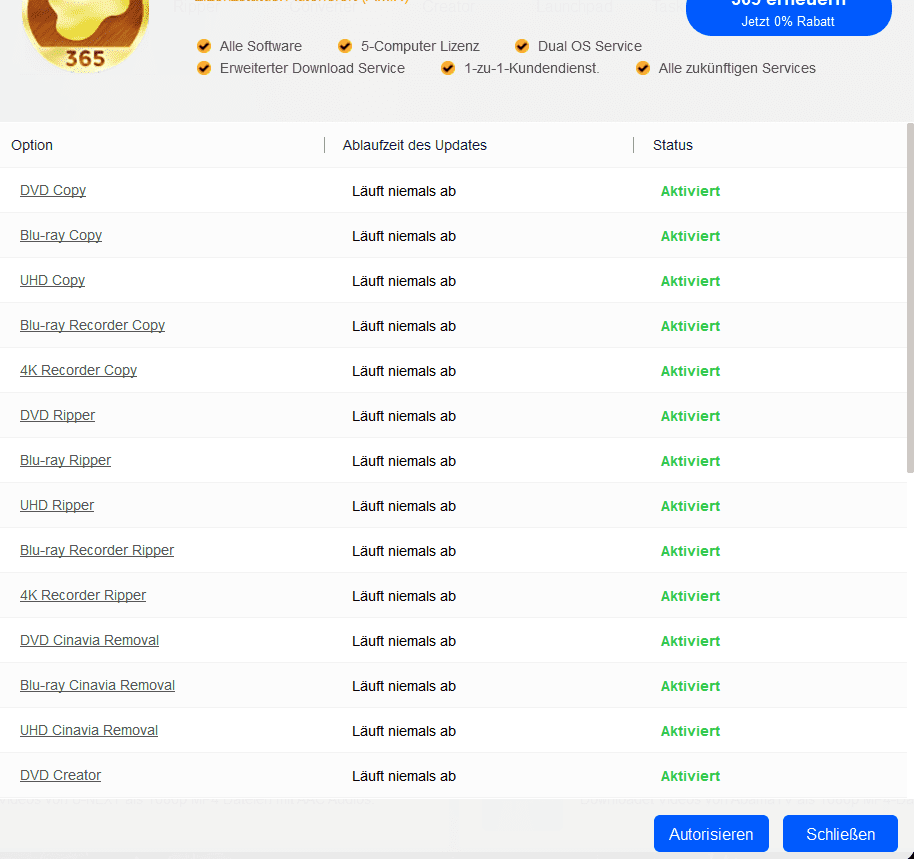
Task: Click the Erweiterter Download Service feature text
Action: click(x=312, y=68)
